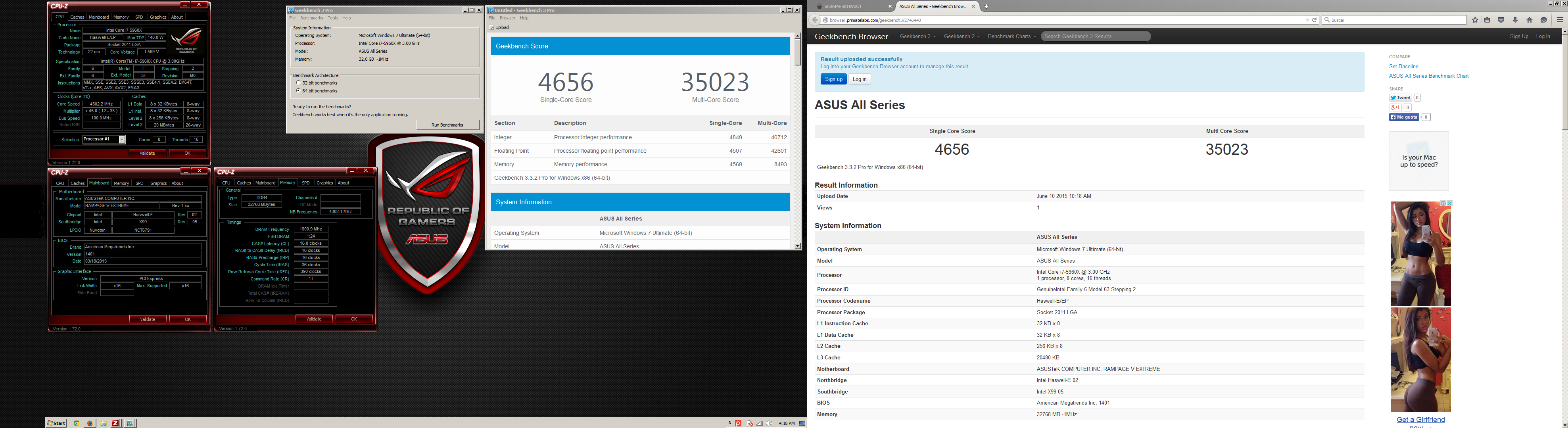Screen dimensions: 1568x428
Task: Switch to Caches tab in top CPU-Z window
Action: [x=77, y=17]
